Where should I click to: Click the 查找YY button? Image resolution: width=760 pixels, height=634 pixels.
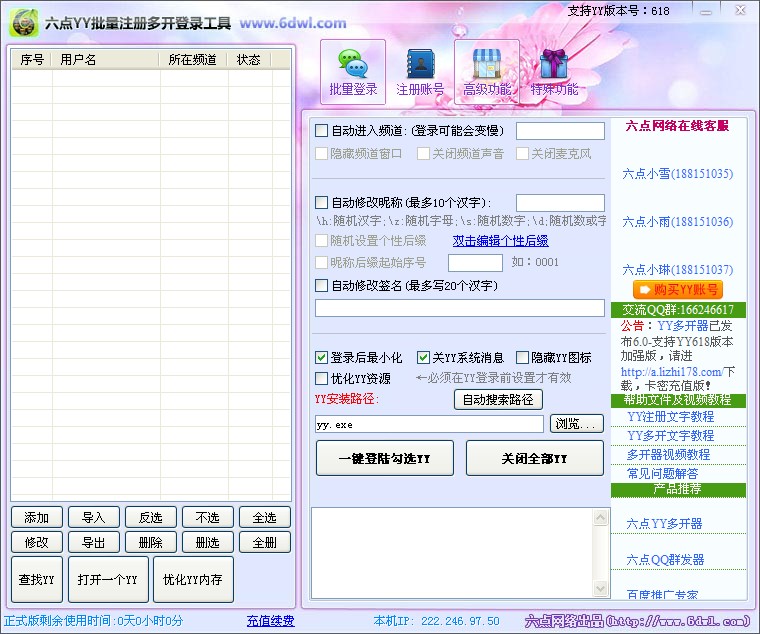pos(37,579)
